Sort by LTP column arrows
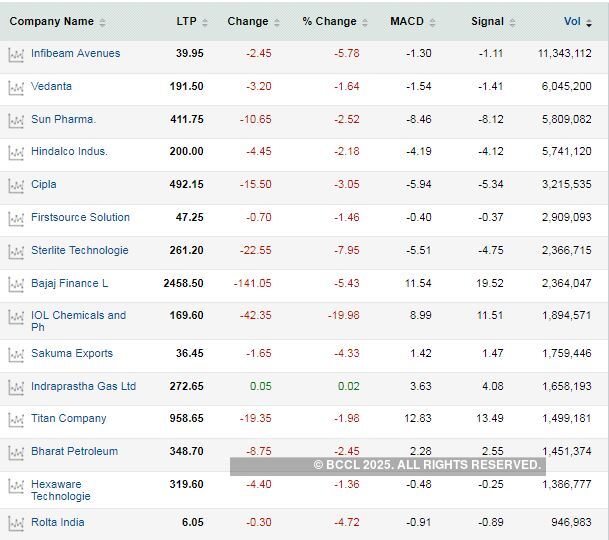This screenshot has height=540, width=609. coord(205,23)
